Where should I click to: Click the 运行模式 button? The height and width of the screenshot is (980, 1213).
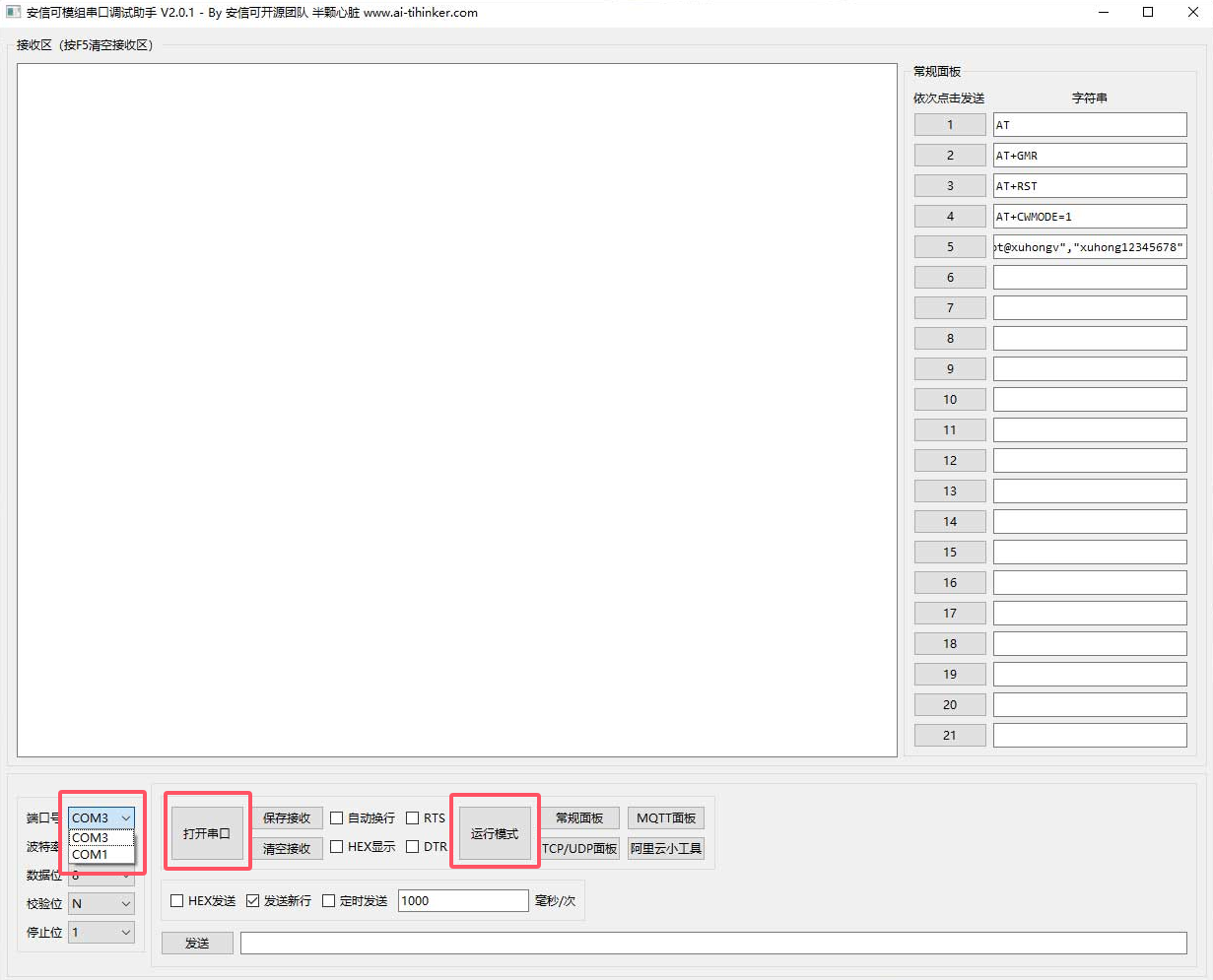pyautogui.click(x=495, y=833)
